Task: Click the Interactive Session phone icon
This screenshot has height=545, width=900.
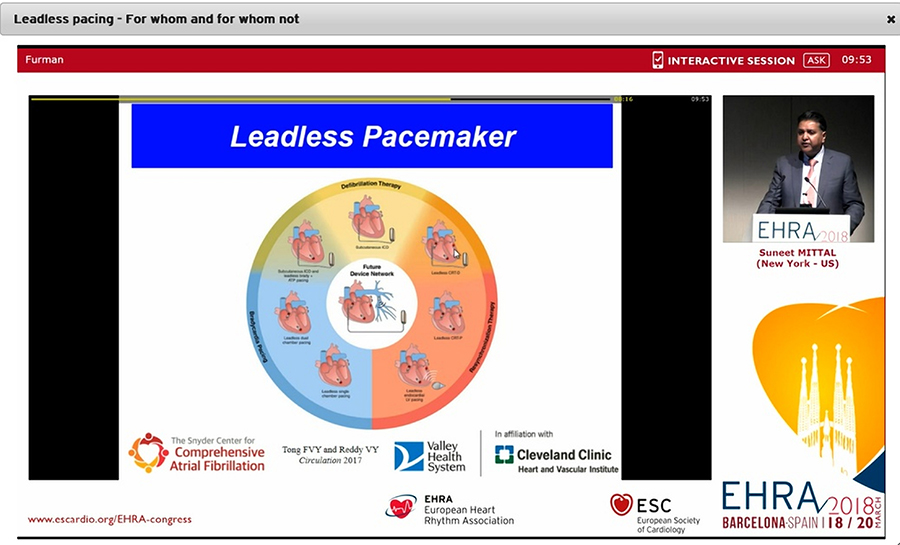Action: tap(657, 60)
